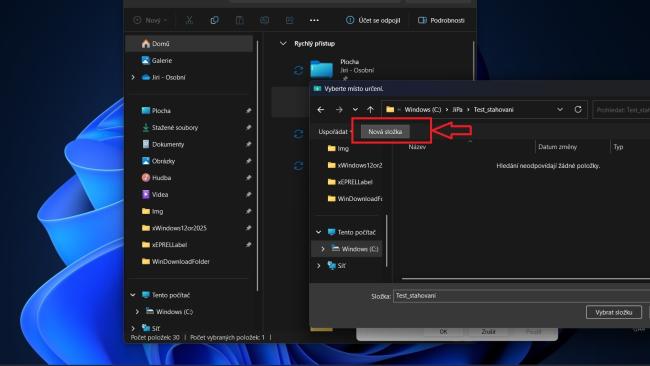Click the Paste icon in Explorer toolbar
The height and width of the screenshot is (366, 650).
click(x=240, y=20)
